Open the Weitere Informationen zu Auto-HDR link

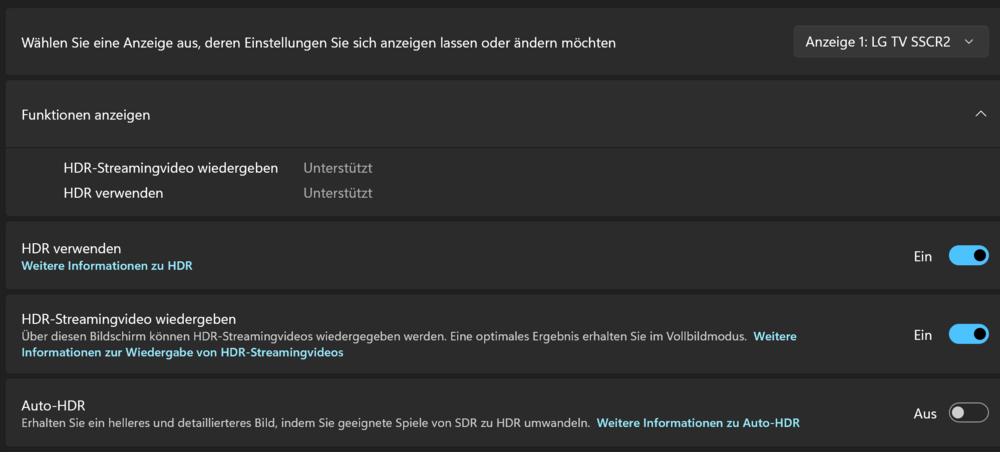698,423
